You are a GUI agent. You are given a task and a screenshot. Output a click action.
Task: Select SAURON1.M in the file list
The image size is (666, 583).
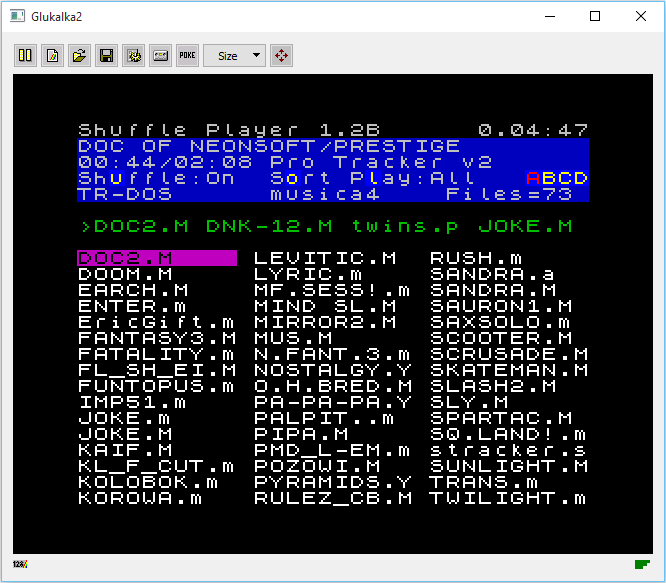coord(502,307)
